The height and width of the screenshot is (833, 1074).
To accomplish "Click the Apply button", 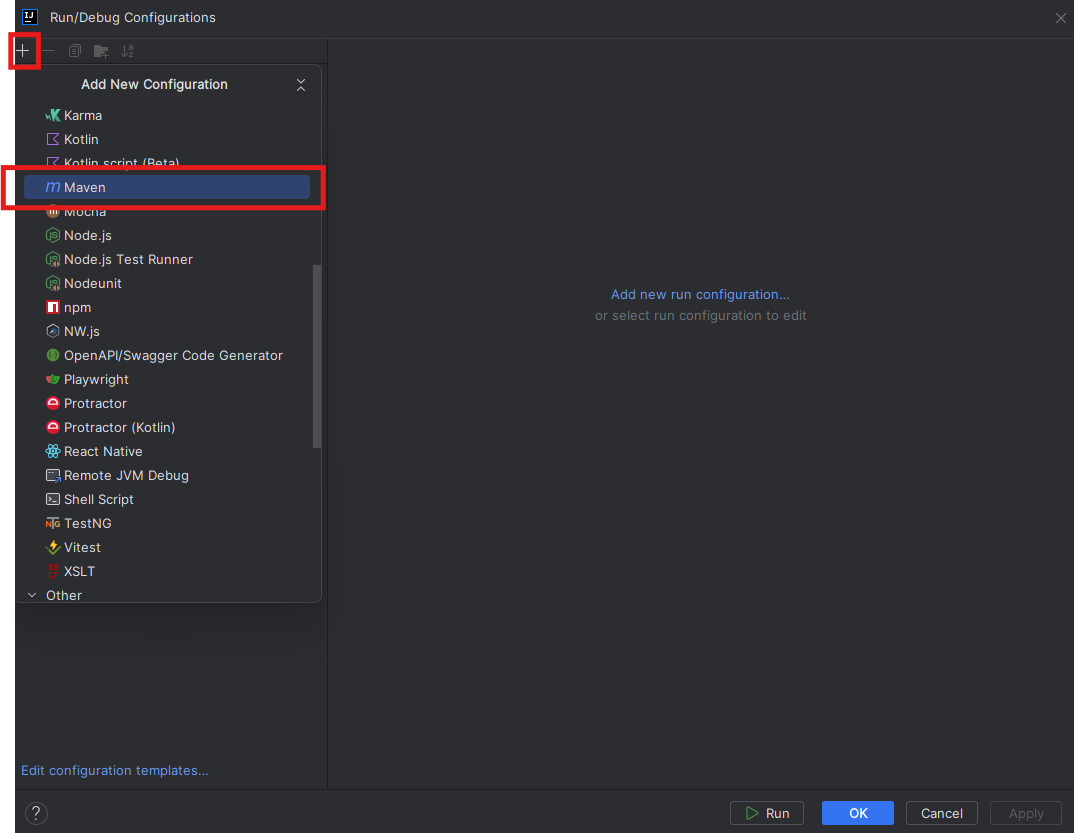I will click(x=1025, y=813).
